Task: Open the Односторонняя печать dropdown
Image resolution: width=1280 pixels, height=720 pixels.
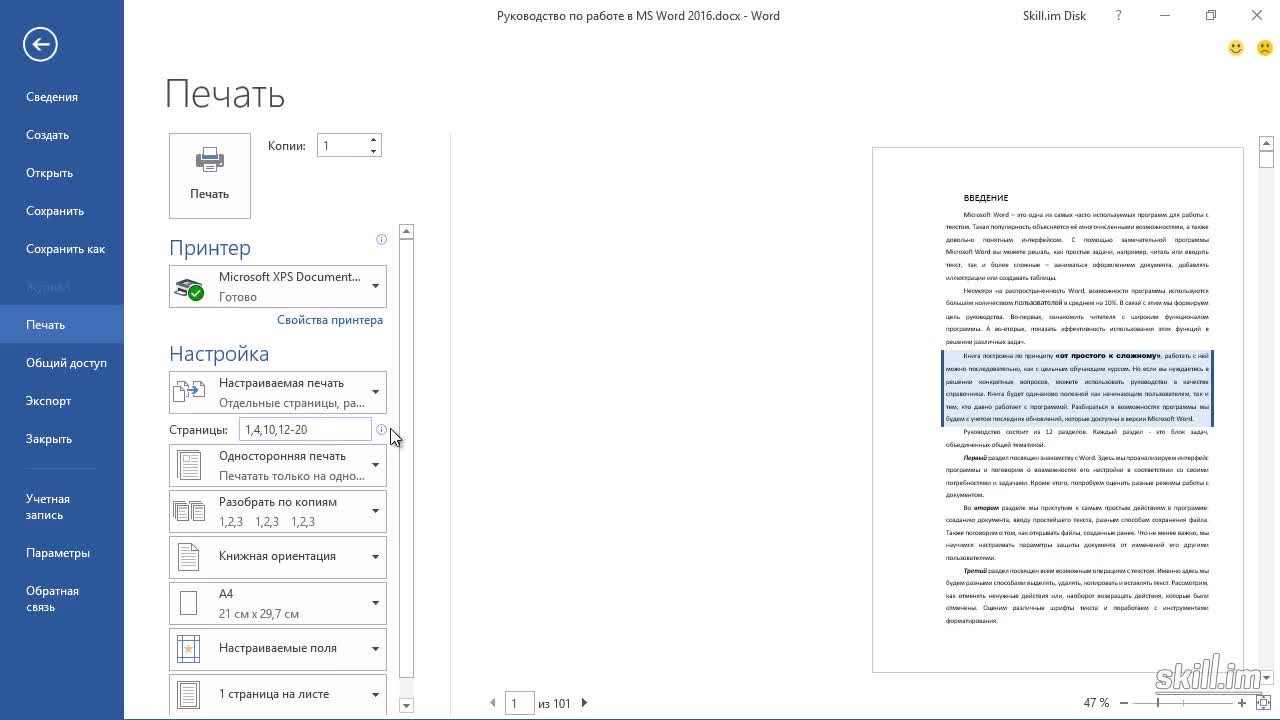Action: point(278,465)
